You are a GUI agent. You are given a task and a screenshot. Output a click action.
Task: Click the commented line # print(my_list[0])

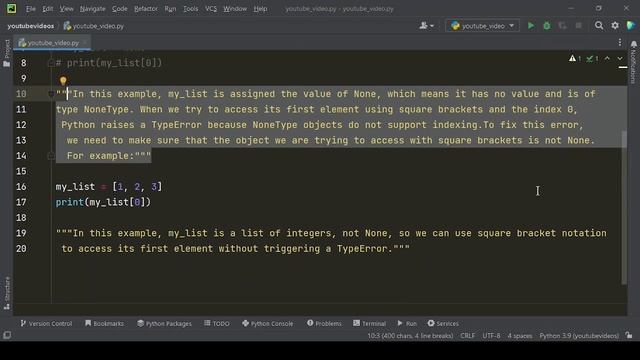tap(109, 63)
